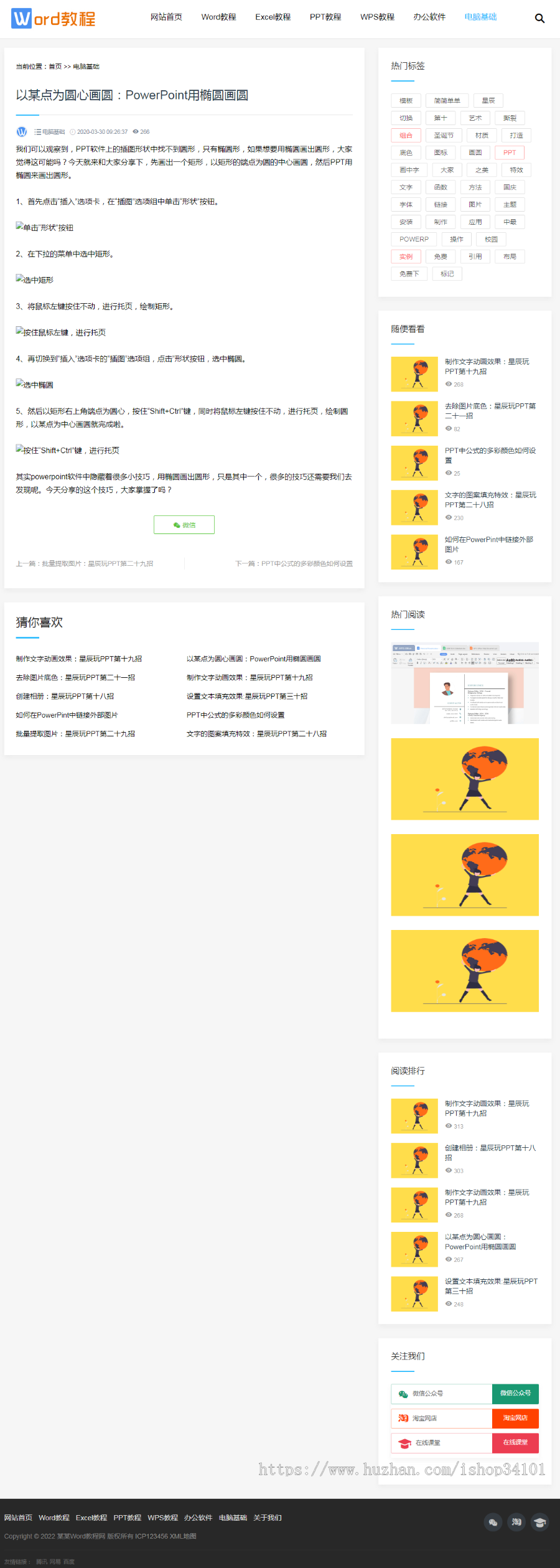Click broken image 单击"形状"按钮
The image size is (560, 1568).
(x=45, y=228)
